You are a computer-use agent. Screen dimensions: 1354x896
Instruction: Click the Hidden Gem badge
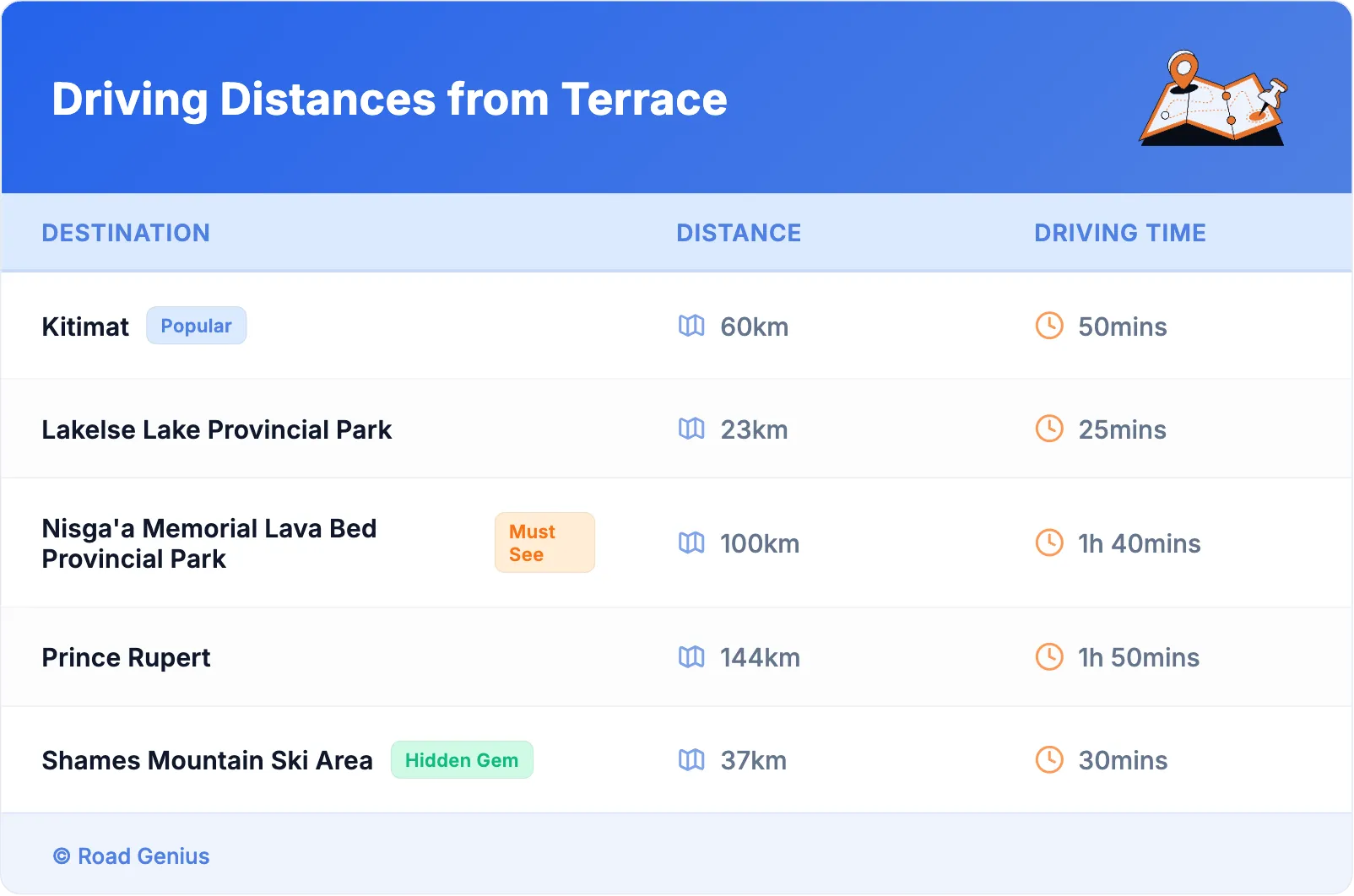tap(462, 760)
